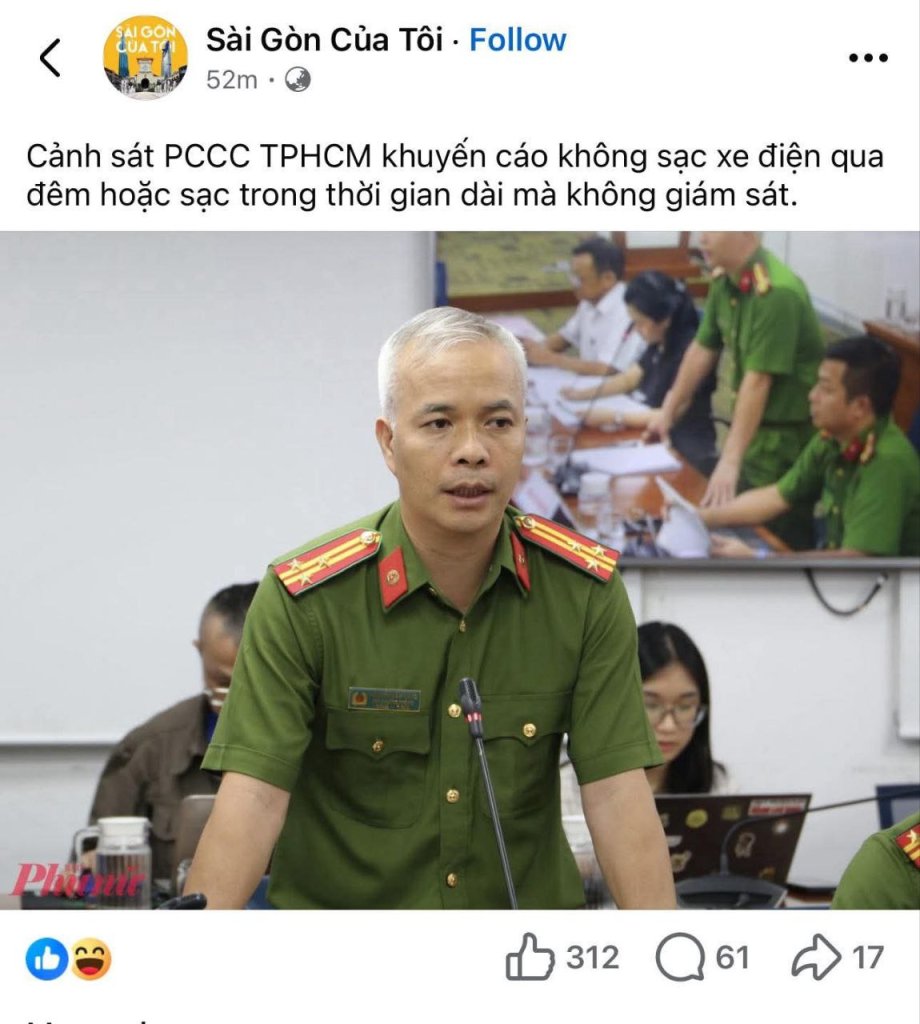Open comments via the speech bubble icon
This screenshot has width=920, height=1024.
[x=680, y=957]
